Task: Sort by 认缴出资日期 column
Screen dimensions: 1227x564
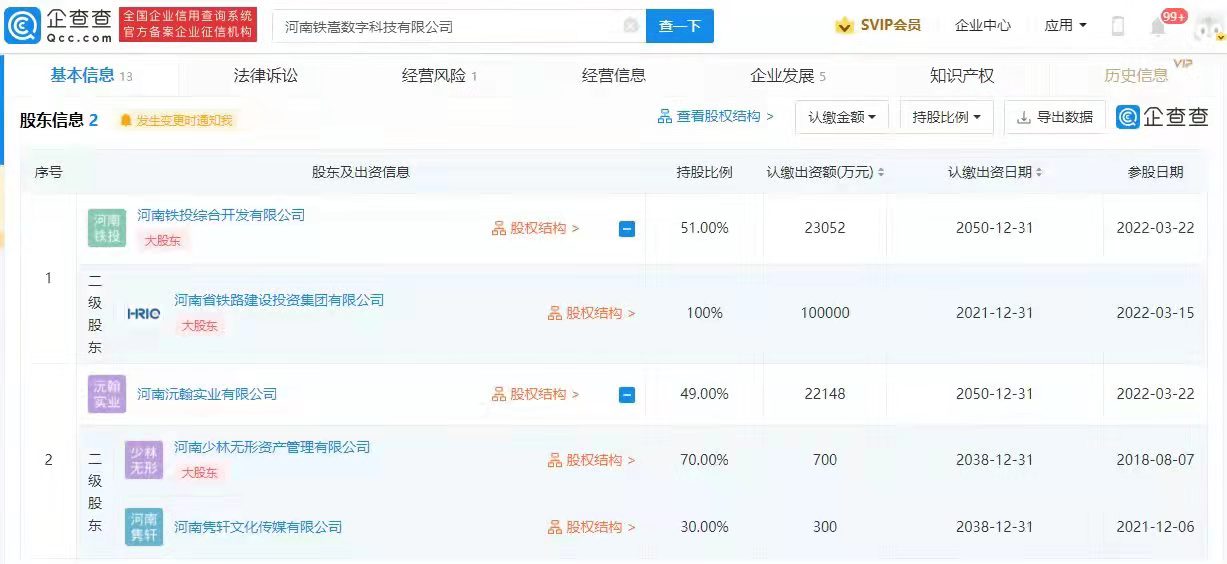Action: pos(995,172)
